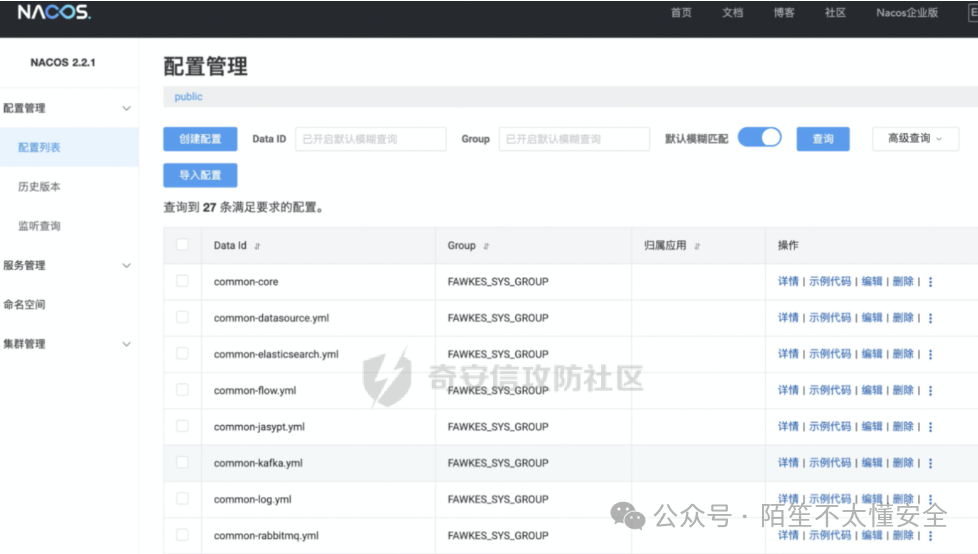The width and height of the screenshot is (978, 554).
Task: Click the NACOS logo in header
Action: 54,12
